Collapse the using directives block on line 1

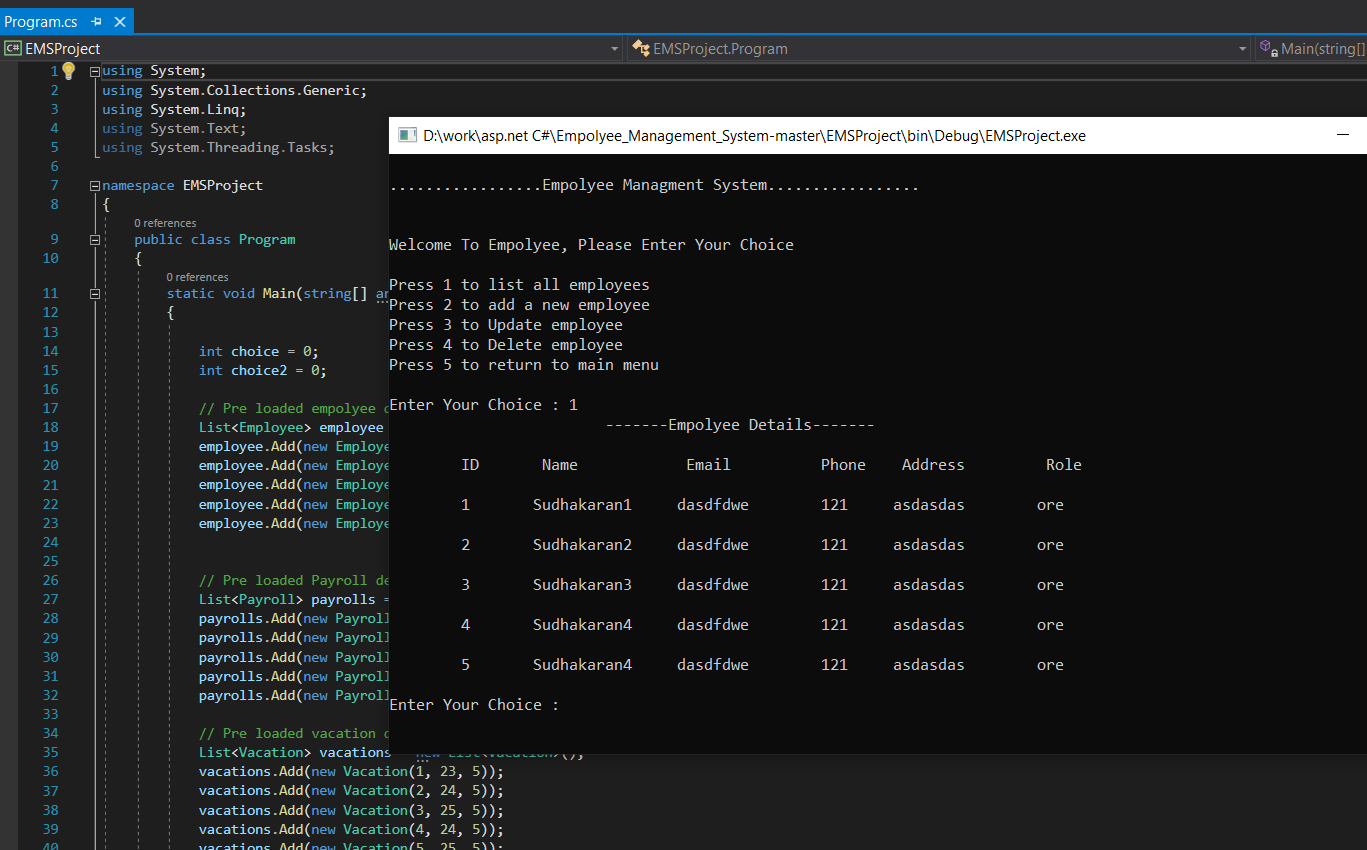coord(93,70)
